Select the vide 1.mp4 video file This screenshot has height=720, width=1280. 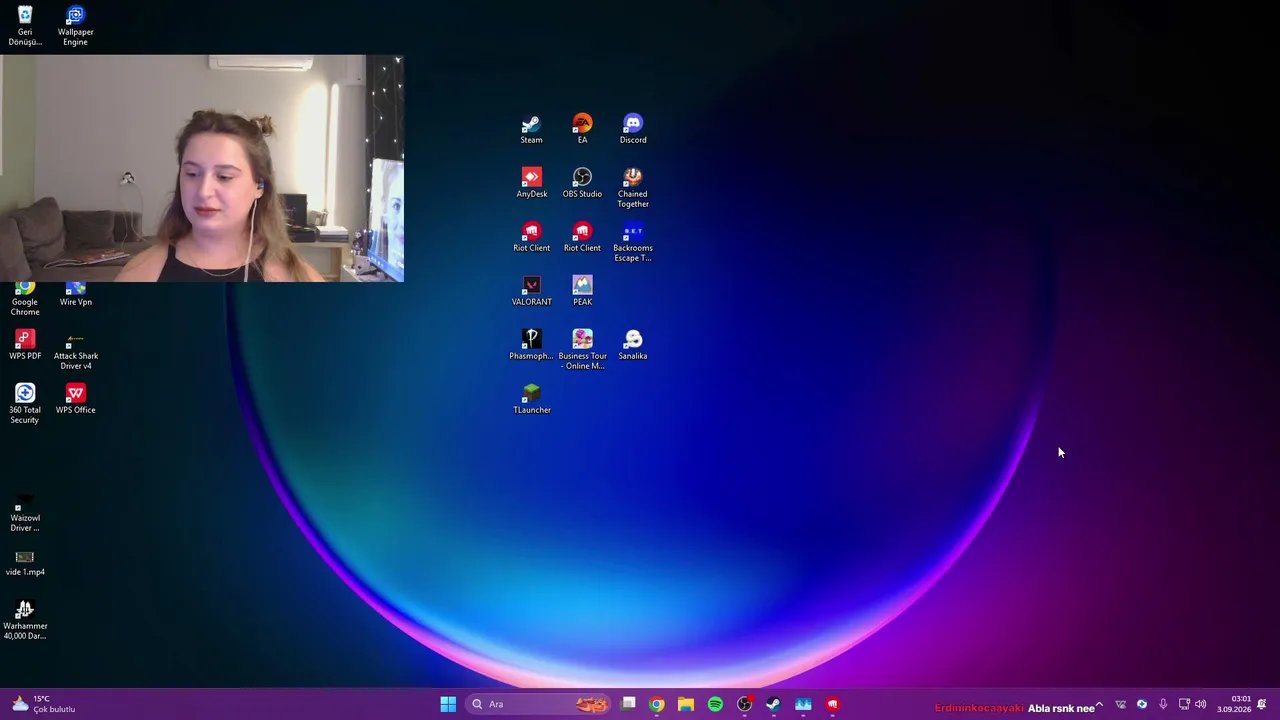coord(25,562)
